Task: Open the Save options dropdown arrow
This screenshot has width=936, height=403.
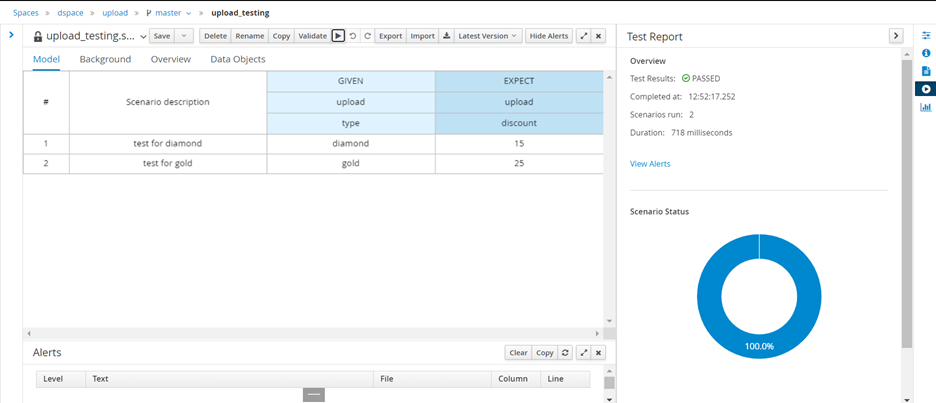Action: click(183, 36)
